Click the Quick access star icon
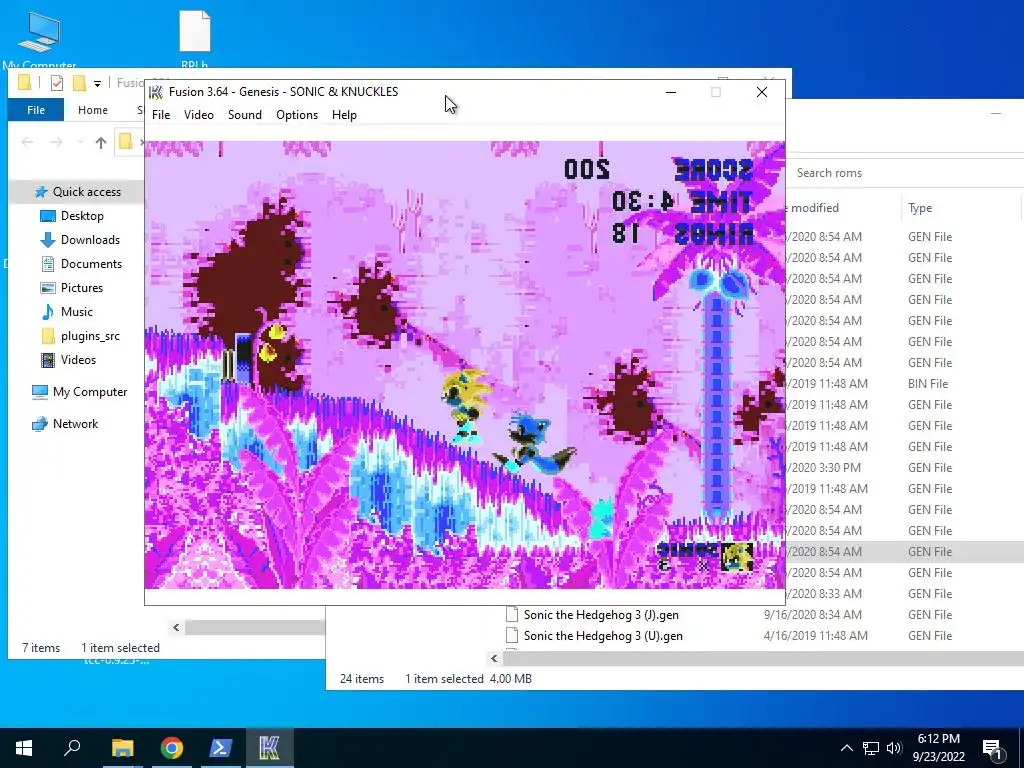 (40, 191)
